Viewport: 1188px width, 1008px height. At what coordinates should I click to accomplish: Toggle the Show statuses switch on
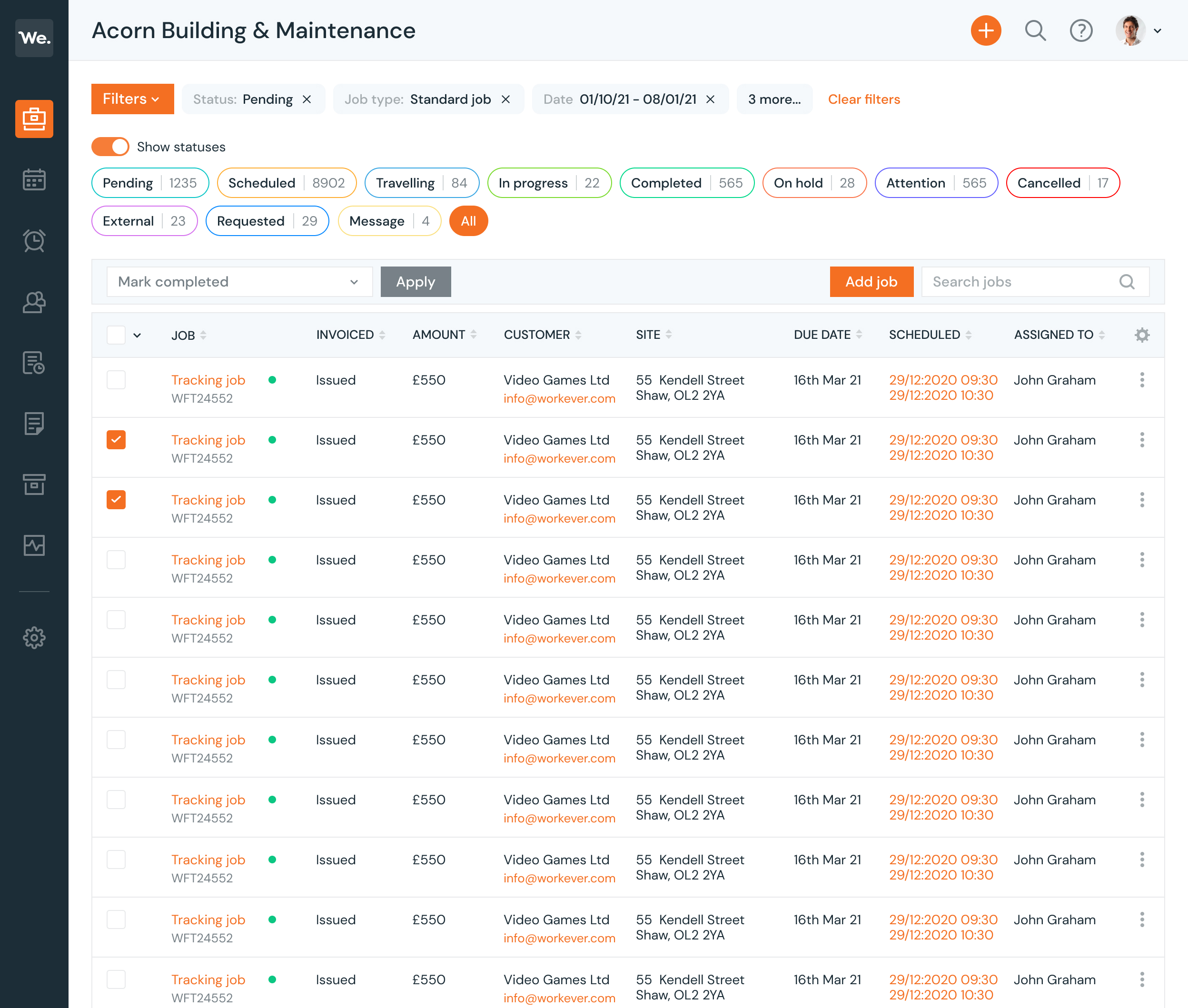(110, 146)
